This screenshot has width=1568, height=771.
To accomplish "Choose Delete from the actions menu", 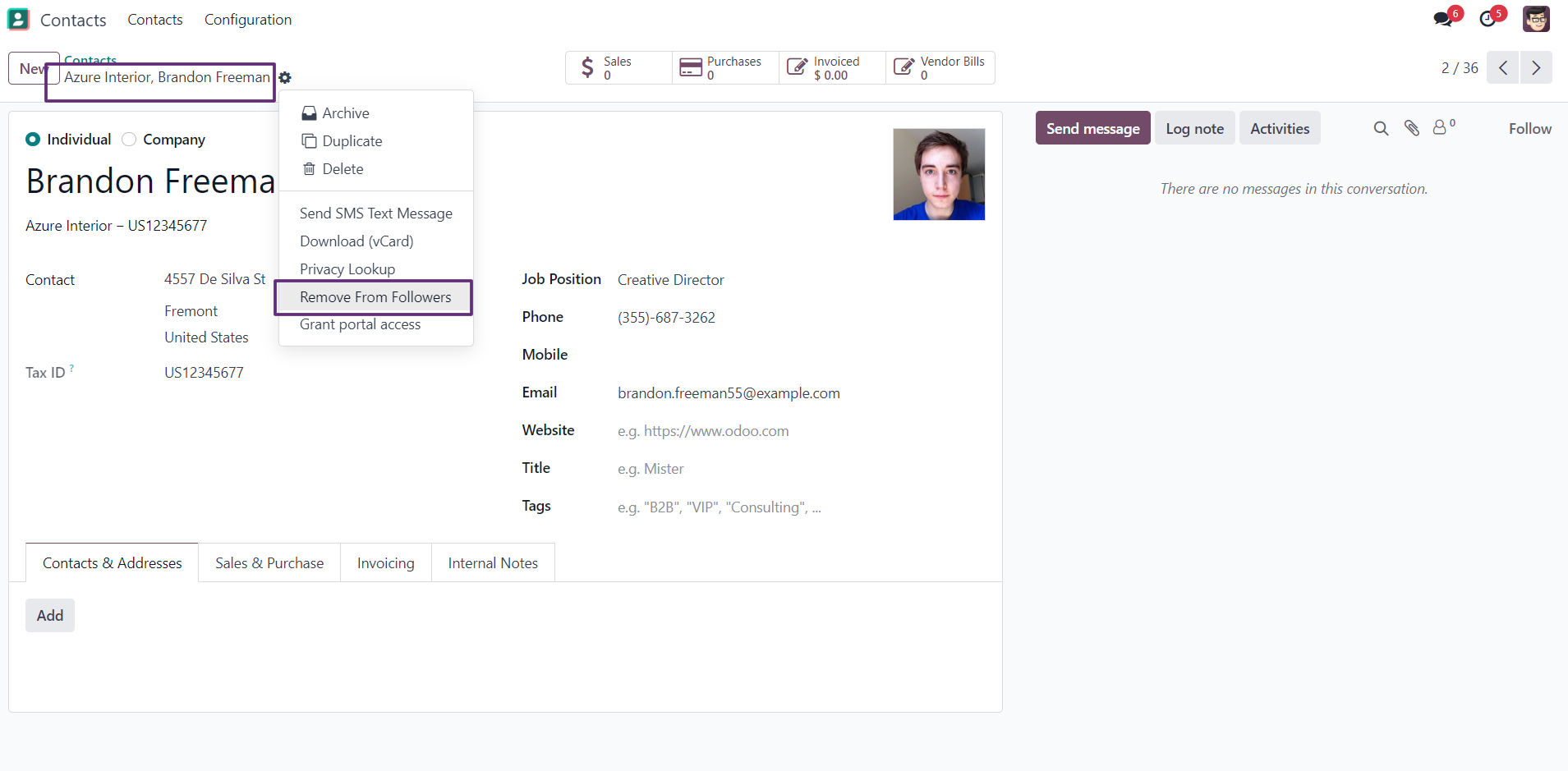I will tap(376, 169).
